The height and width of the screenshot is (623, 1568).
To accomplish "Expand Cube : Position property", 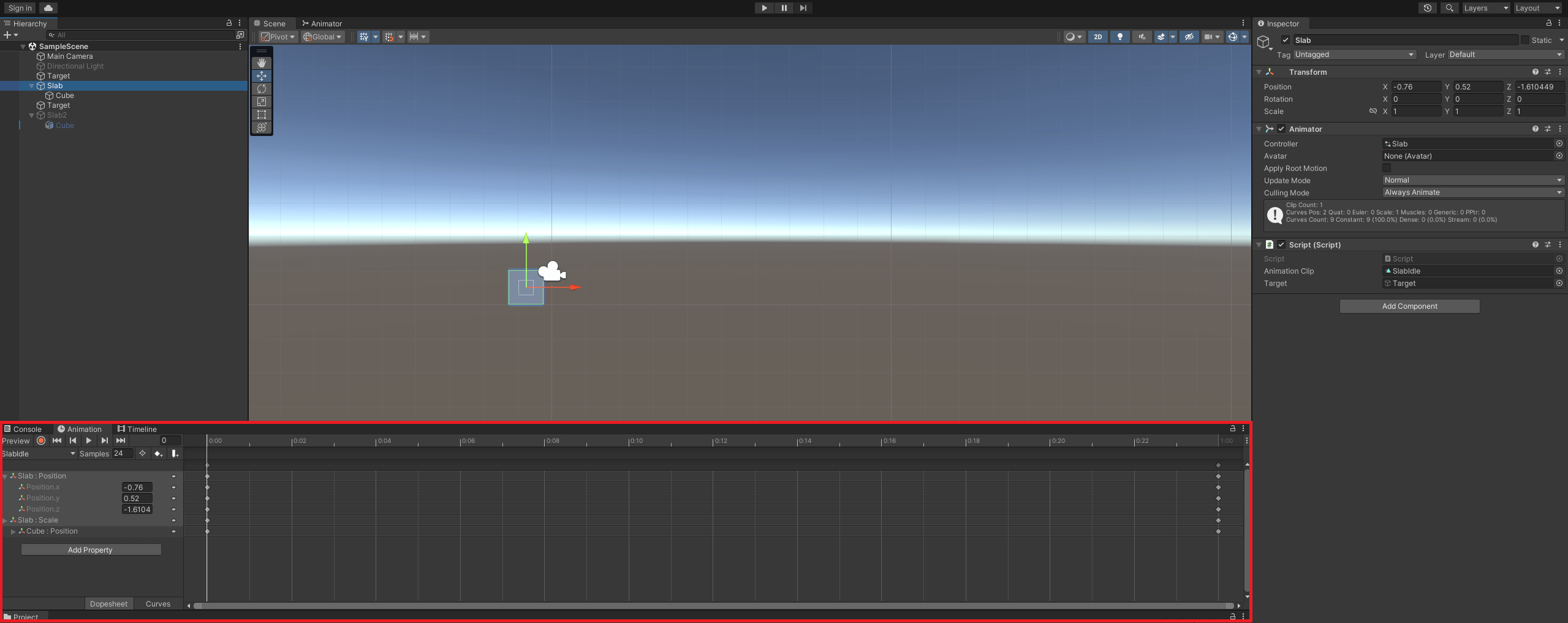I will pyautogui.click(x=13, y=531).
